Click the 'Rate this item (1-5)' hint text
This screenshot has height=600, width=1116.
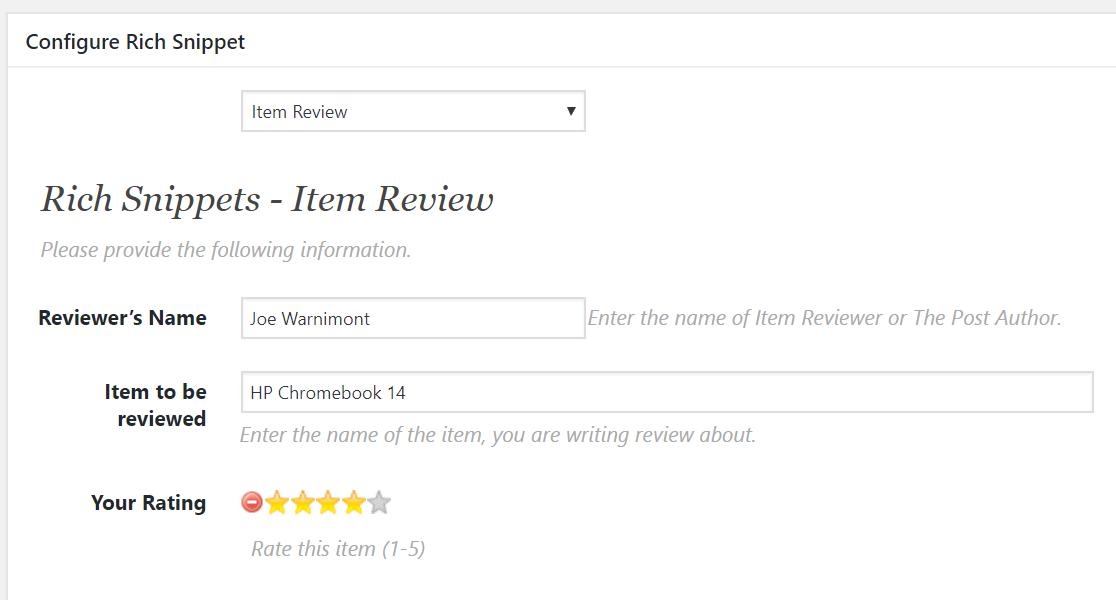pos(338,548)
